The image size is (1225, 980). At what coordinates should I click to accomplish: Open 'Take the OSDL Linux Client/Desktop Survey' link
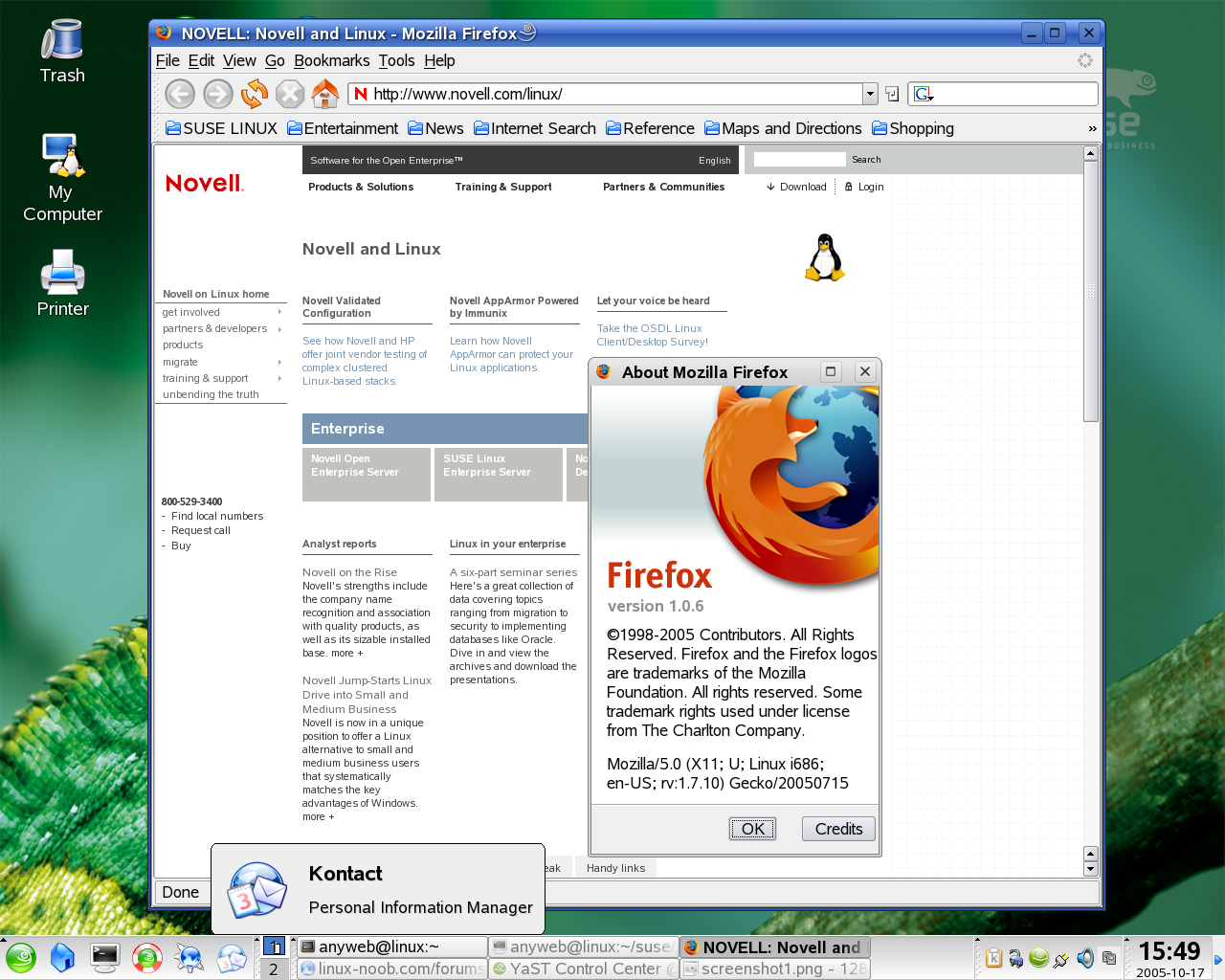tap(653, 335)
